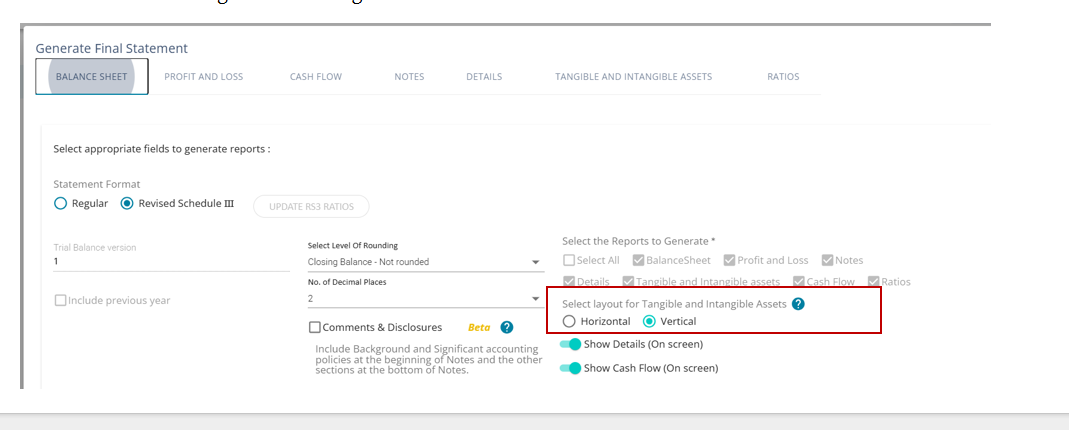The height and width of the screenshot is (430, 1069).
Task: Go to the Ratios tab
Action: pos(783,77)
